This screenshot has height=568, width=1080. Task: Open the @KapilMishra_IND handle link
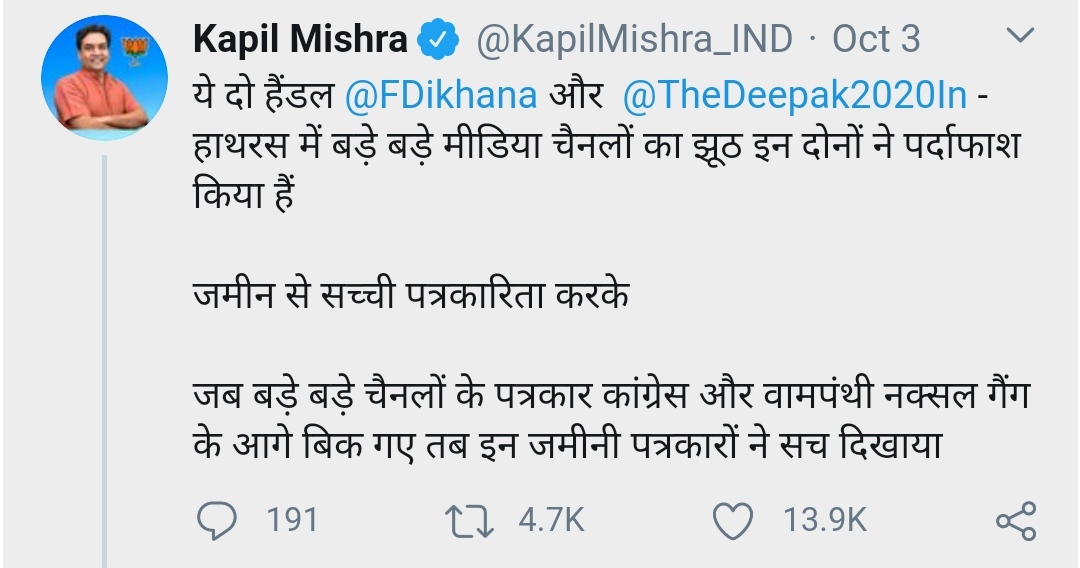click(x=632, y=40)
